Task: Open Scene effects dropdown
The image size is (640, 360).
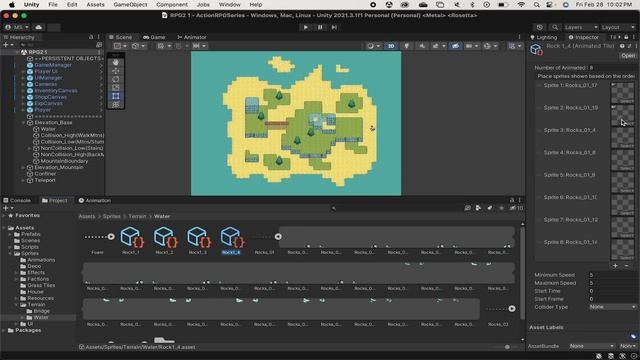Action: [x=438, y=46]
